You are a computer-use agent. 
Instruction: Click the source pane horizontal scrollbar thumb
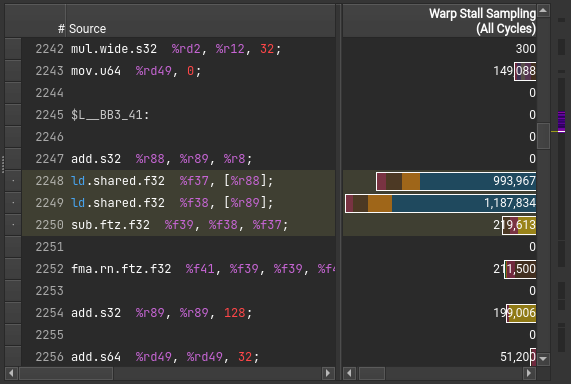[66, 373]
